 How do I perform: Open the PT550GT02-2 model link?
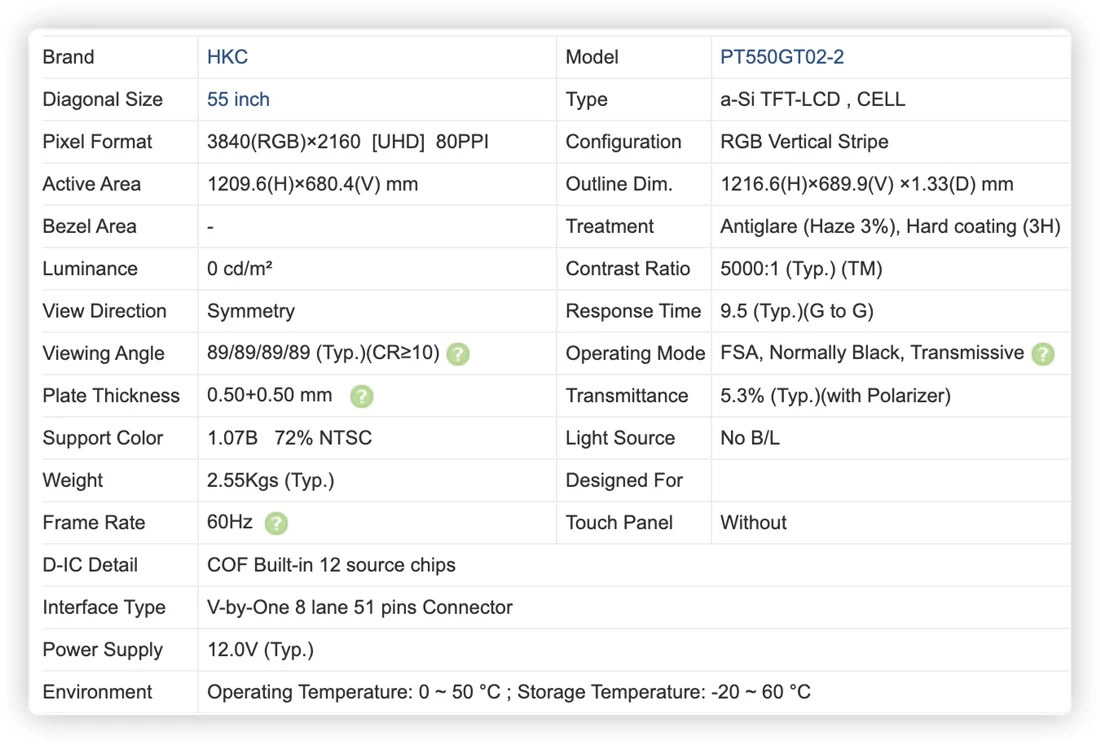[782, 57]
